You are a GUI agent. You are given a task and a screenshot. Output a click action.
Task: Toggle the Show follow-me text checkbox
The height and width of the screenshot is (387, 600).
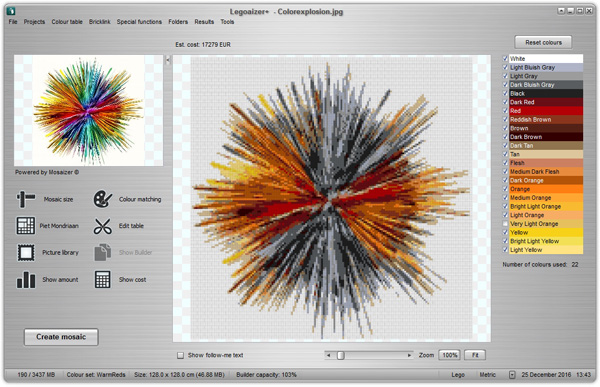180,356
